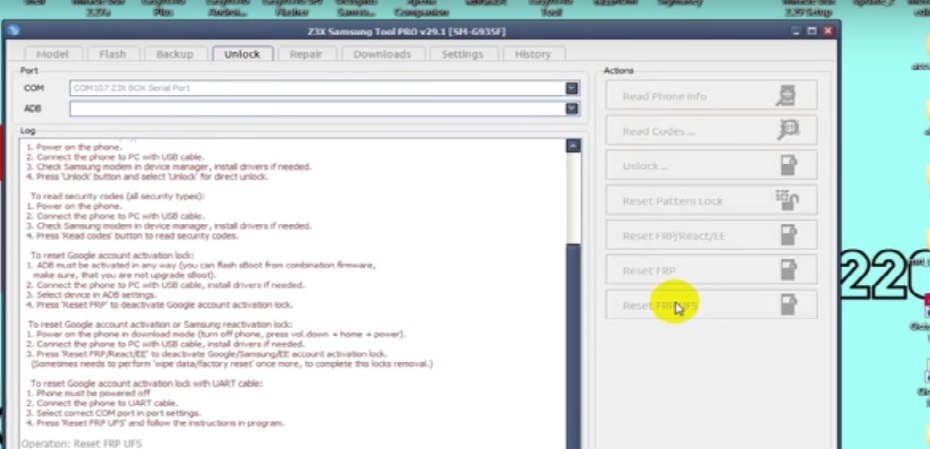Click the phone icon on Reset FRP/React/EE
The image size is (930, 449).
[x=788, y=235]
